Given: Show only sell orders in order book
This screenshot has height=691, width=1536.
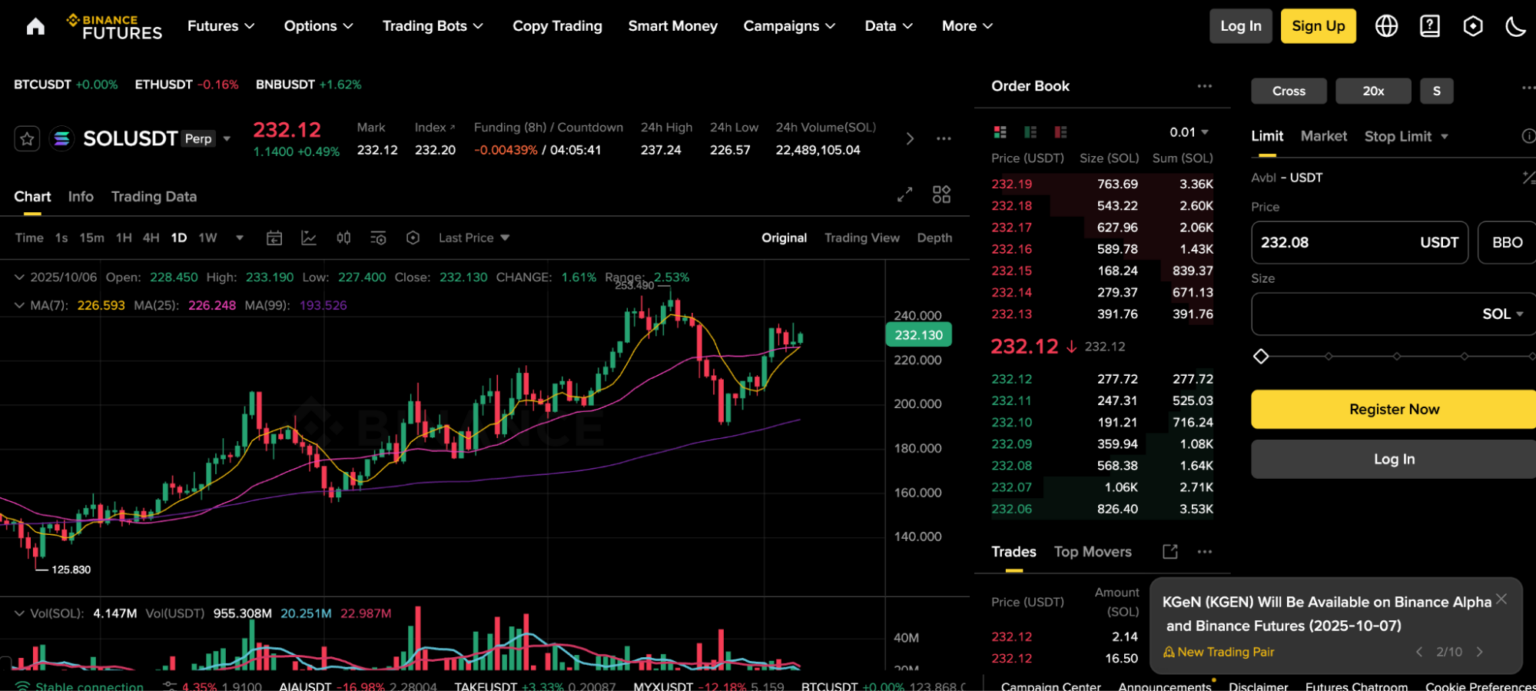Looking at the screenshot, I should pos(1060,132).
